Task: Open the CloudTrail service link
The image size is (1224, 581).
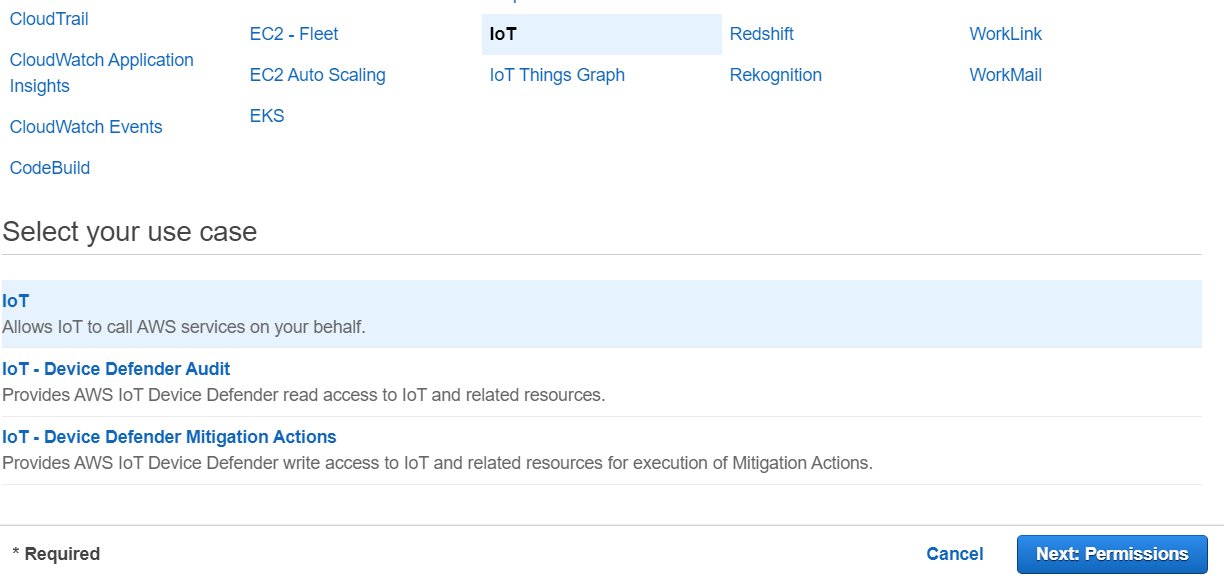Action: click(x=49, y=19)
